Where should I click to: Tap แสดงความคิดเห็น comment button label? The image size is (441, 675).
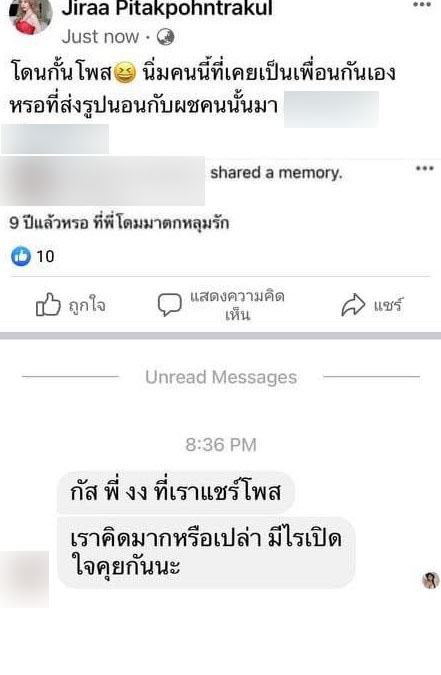(237, 306)
